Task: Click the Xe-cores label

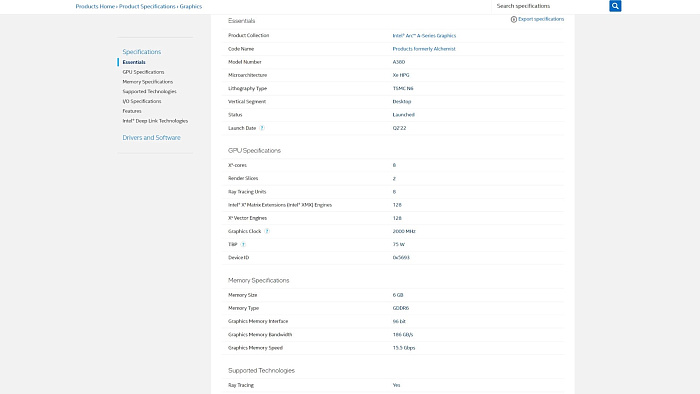Action: pos(237,165)
